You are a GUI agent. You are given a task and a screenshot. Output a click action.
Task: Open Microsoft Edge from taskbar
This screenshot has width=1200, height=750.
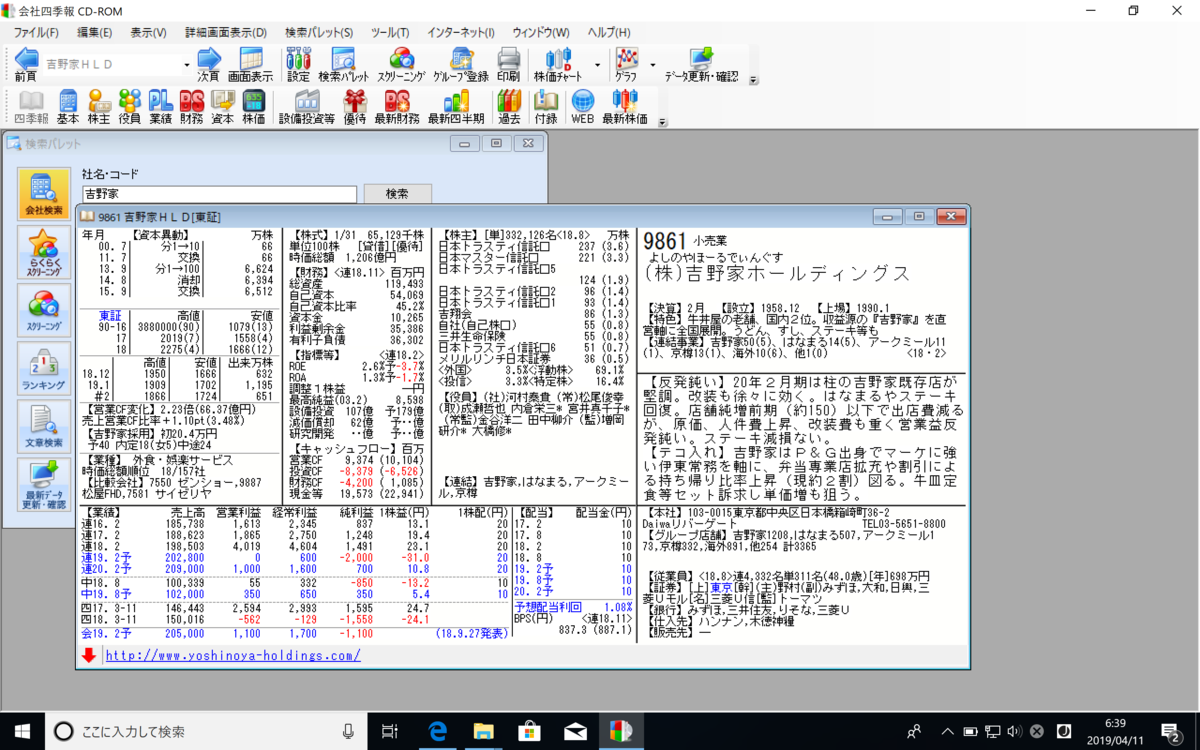pyautogui.click(x=437, y=731)
